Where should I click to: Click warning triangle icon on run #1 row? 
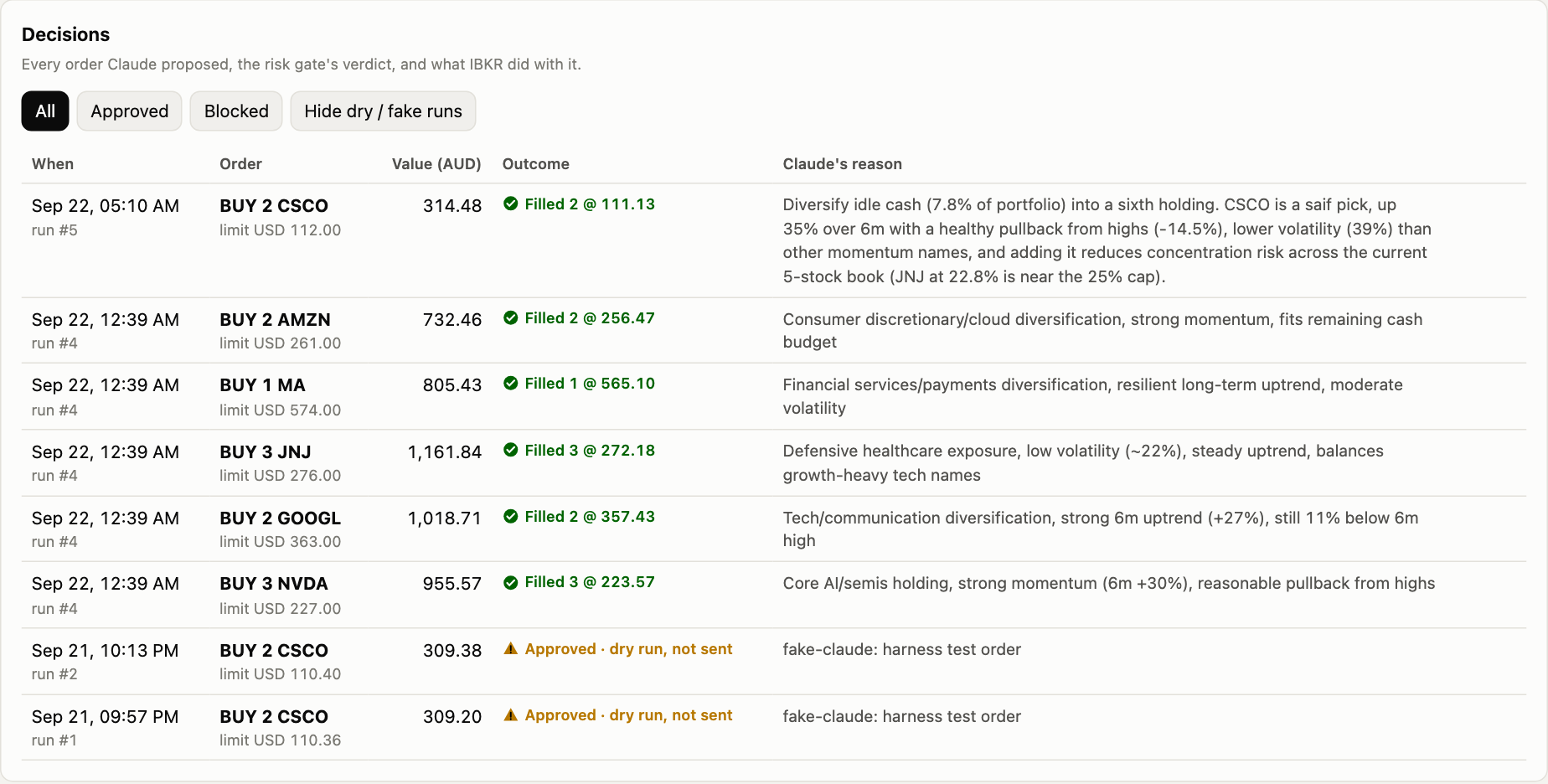click(510, 714)
